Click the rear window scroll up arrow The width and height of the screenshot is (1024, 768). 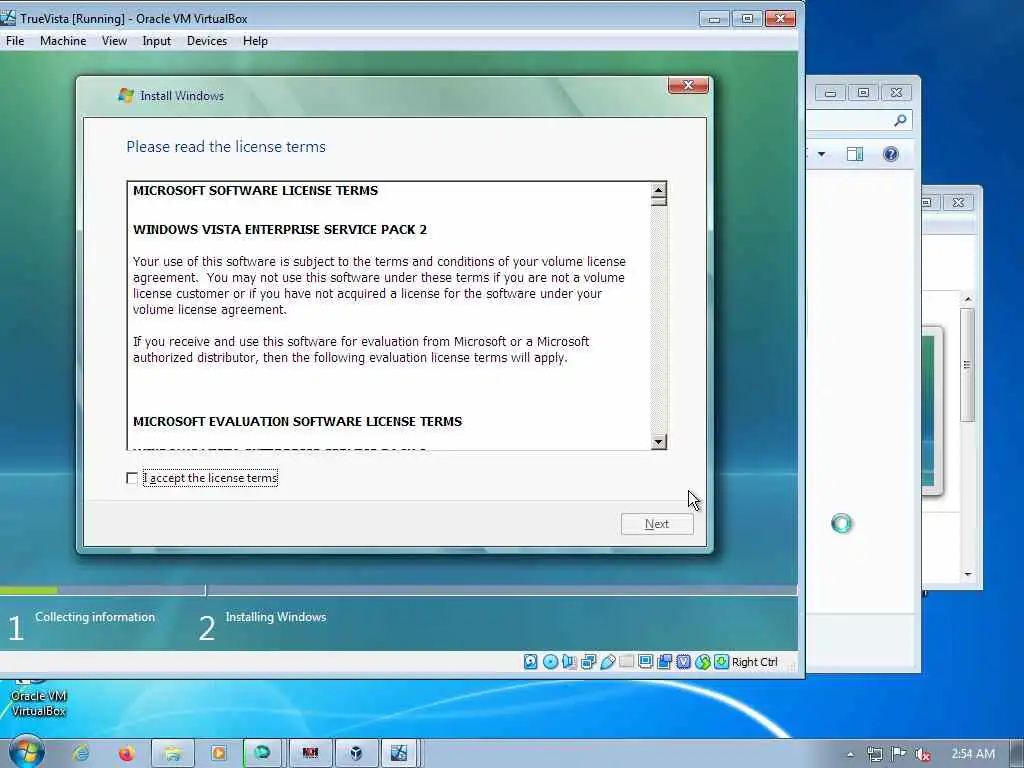coord(968,298)
